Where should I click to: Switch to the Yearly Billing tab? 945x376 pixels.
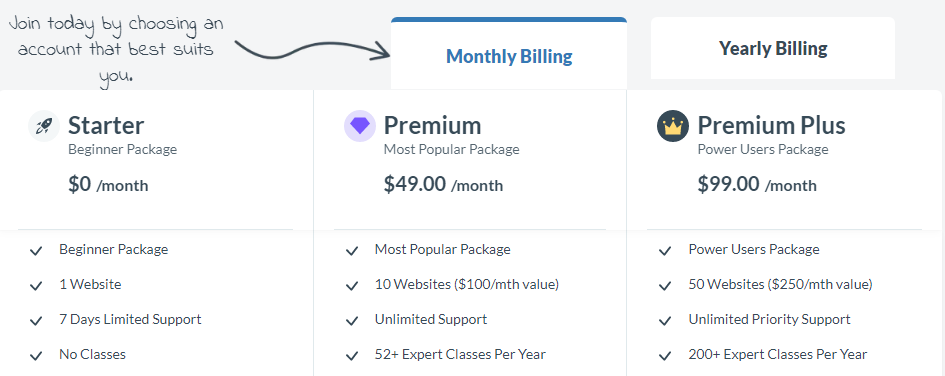coord(773,48)
